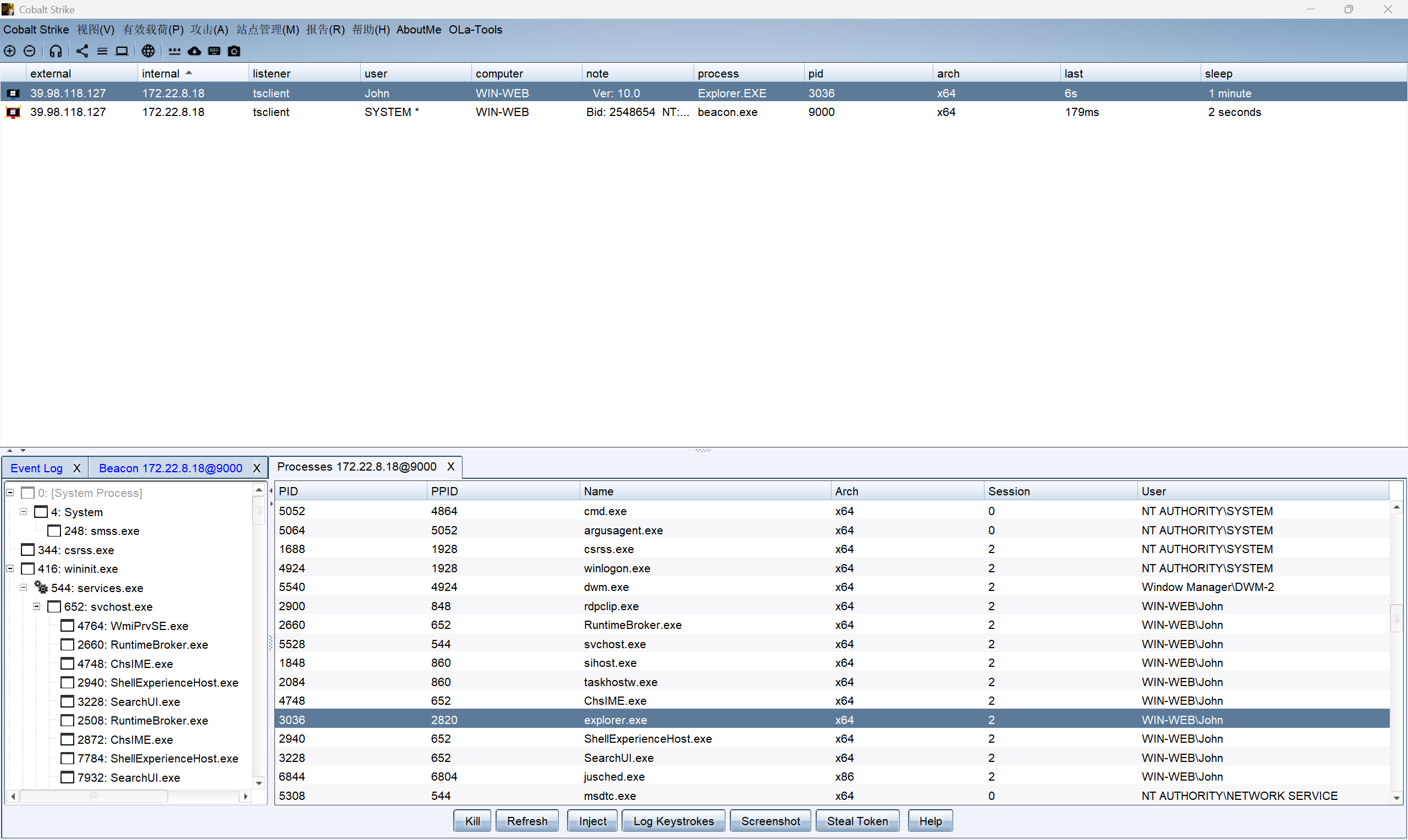Sort processes by the PPID column header
The image size is (1408, 840).
tap(503, 491)
